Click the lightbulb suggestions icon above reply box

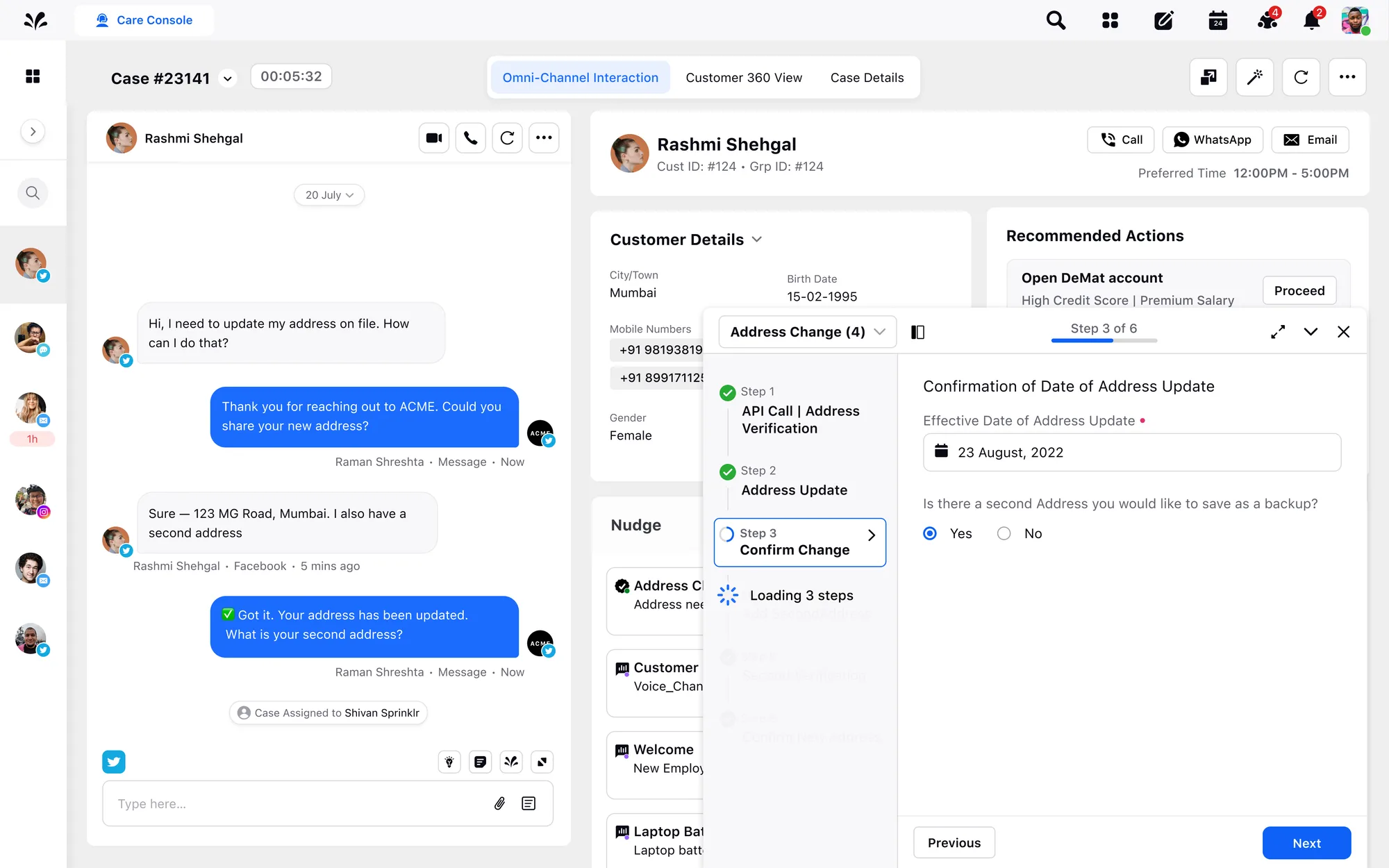coord(449,762)
